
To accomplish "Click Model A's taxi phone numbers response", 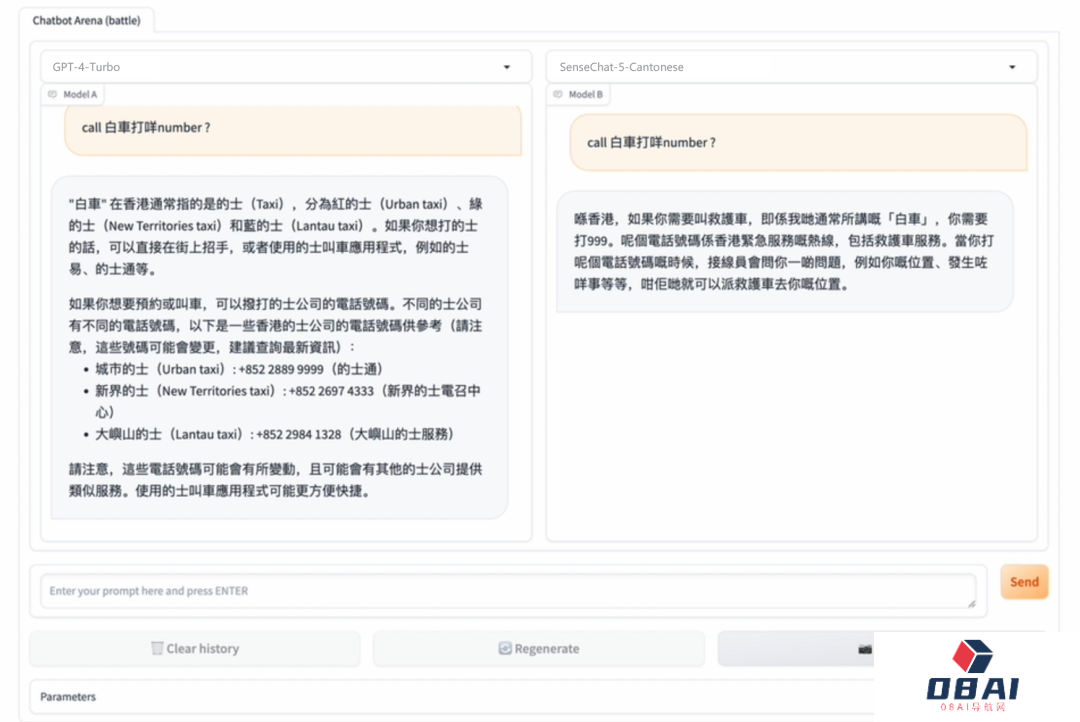I will [279, 347].
